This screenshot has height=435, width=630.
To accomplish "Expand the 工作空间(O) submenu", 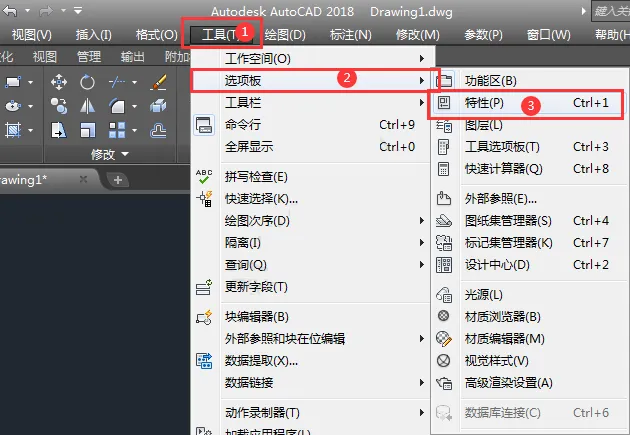I will click(312, 59).
